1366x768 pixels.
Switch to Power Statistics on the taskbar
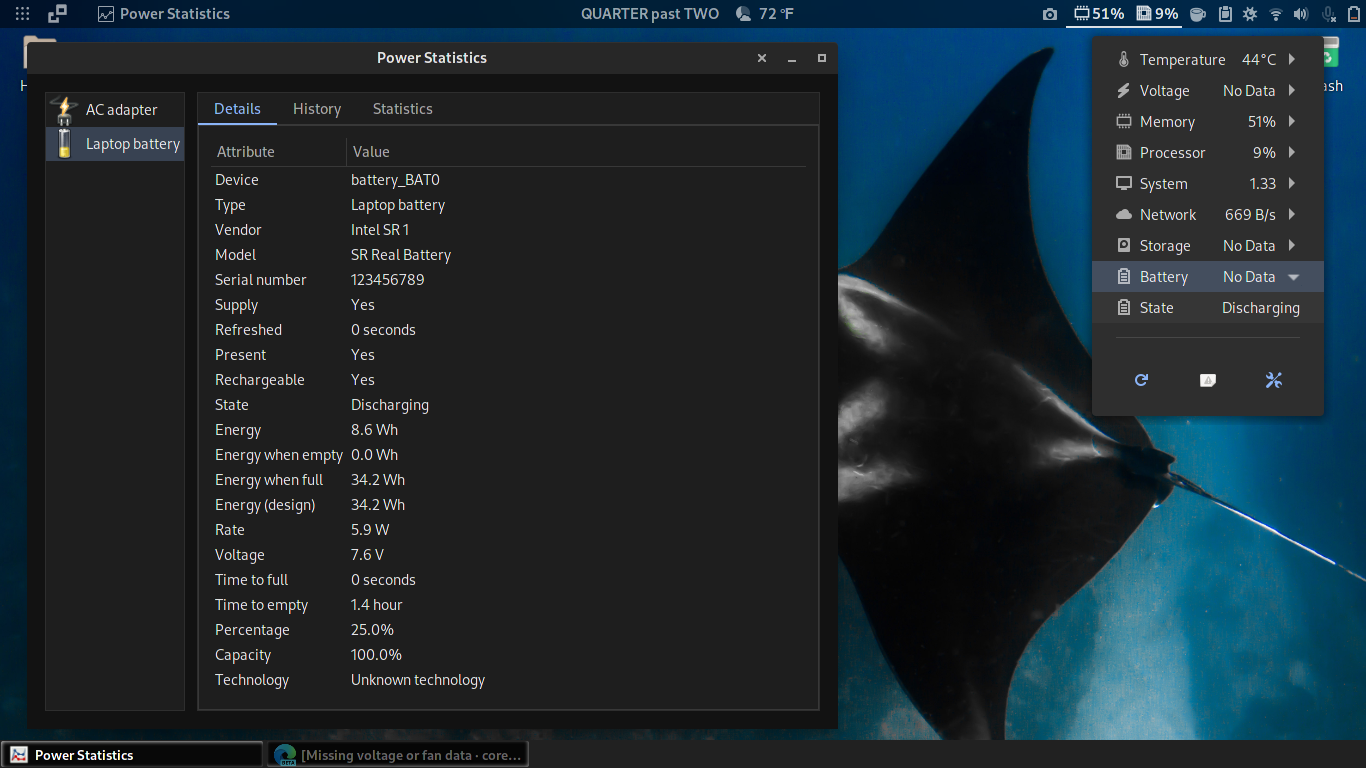click(132, 755)
